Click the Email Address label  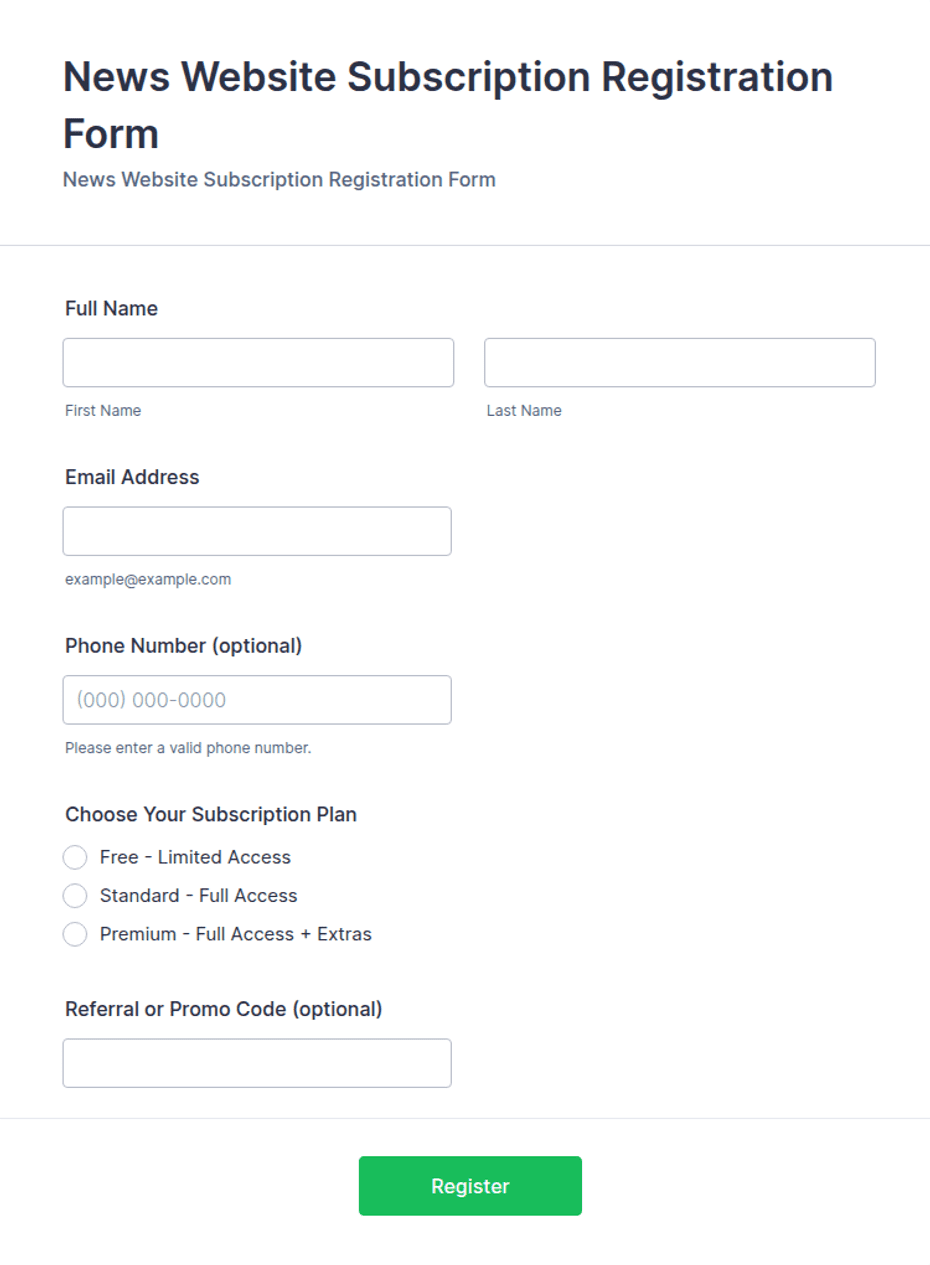coord(132,477)
